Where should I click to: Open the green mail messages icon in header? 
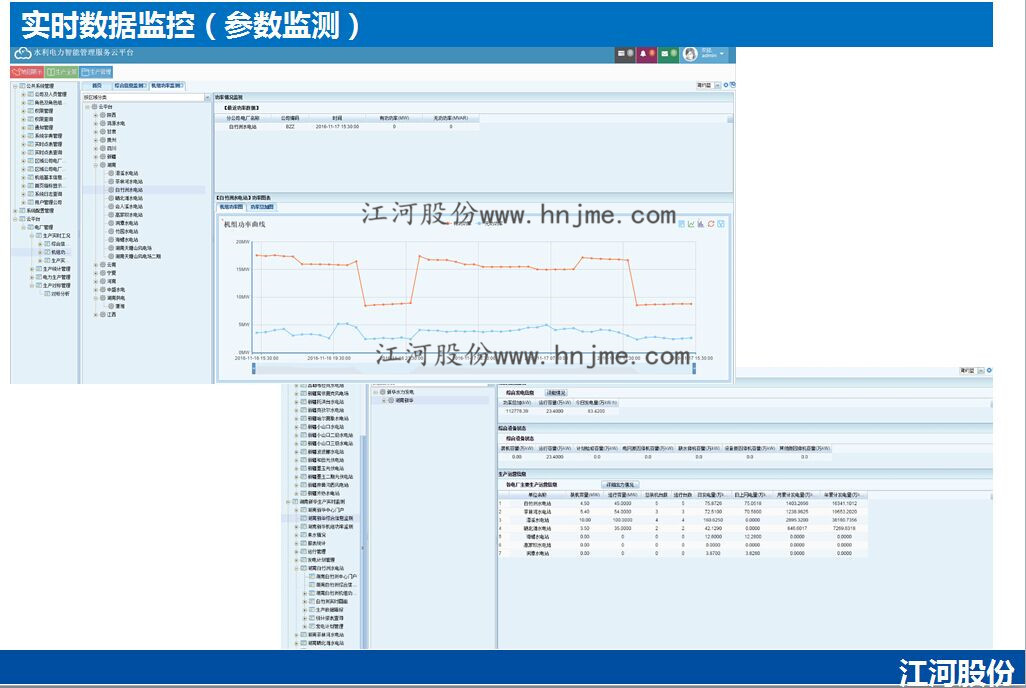coord(667,54)
